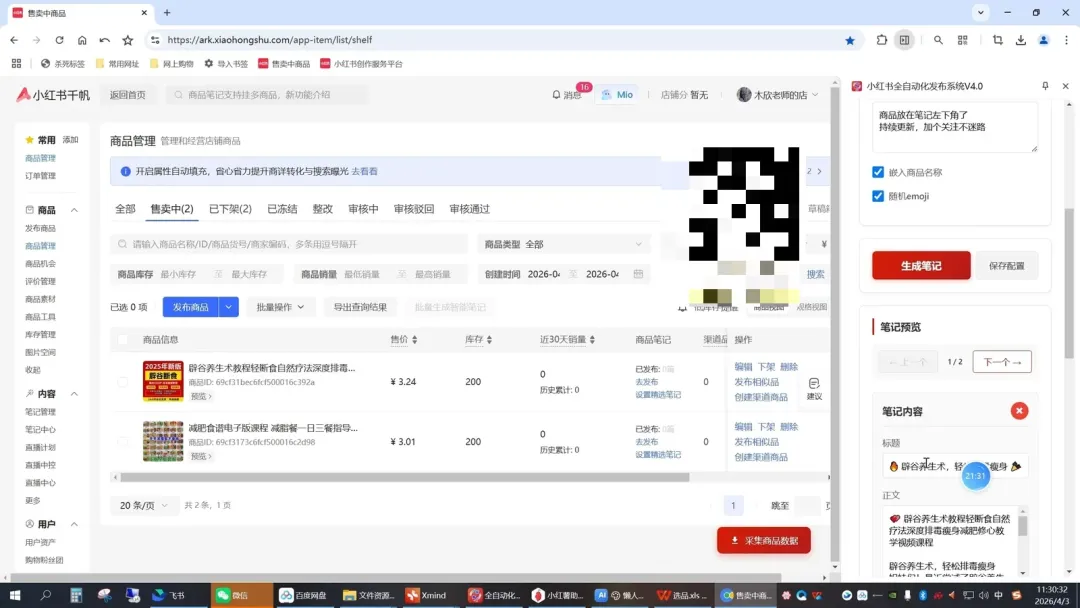
Task: Click the 搜索 link in filters
Action: tap(816, 274)
